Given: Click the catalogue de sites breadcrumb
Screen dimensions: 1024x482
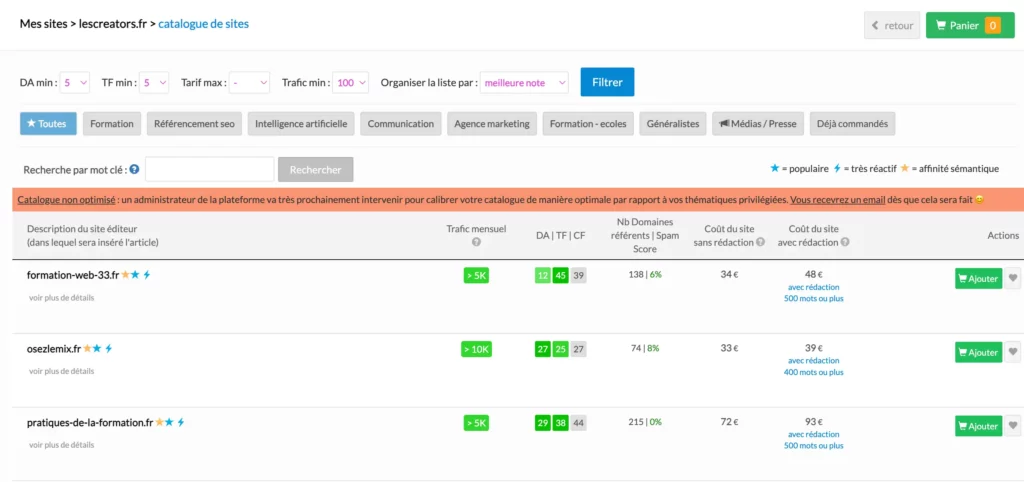Looking at the screenshot, I should (203, 24).
